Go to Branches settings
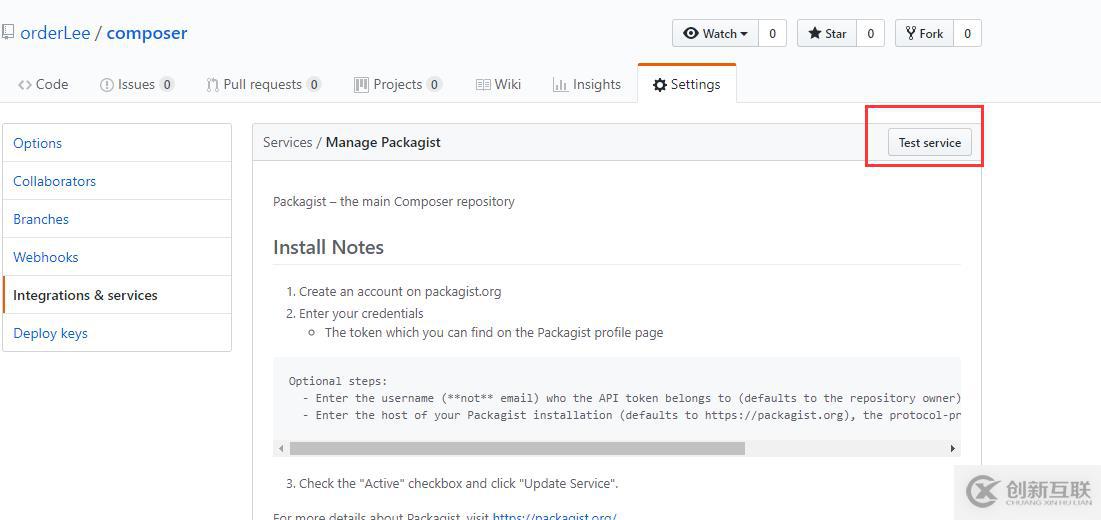Image resolution: width=1101 pixels, height=520 pixels. pos(117,219)
